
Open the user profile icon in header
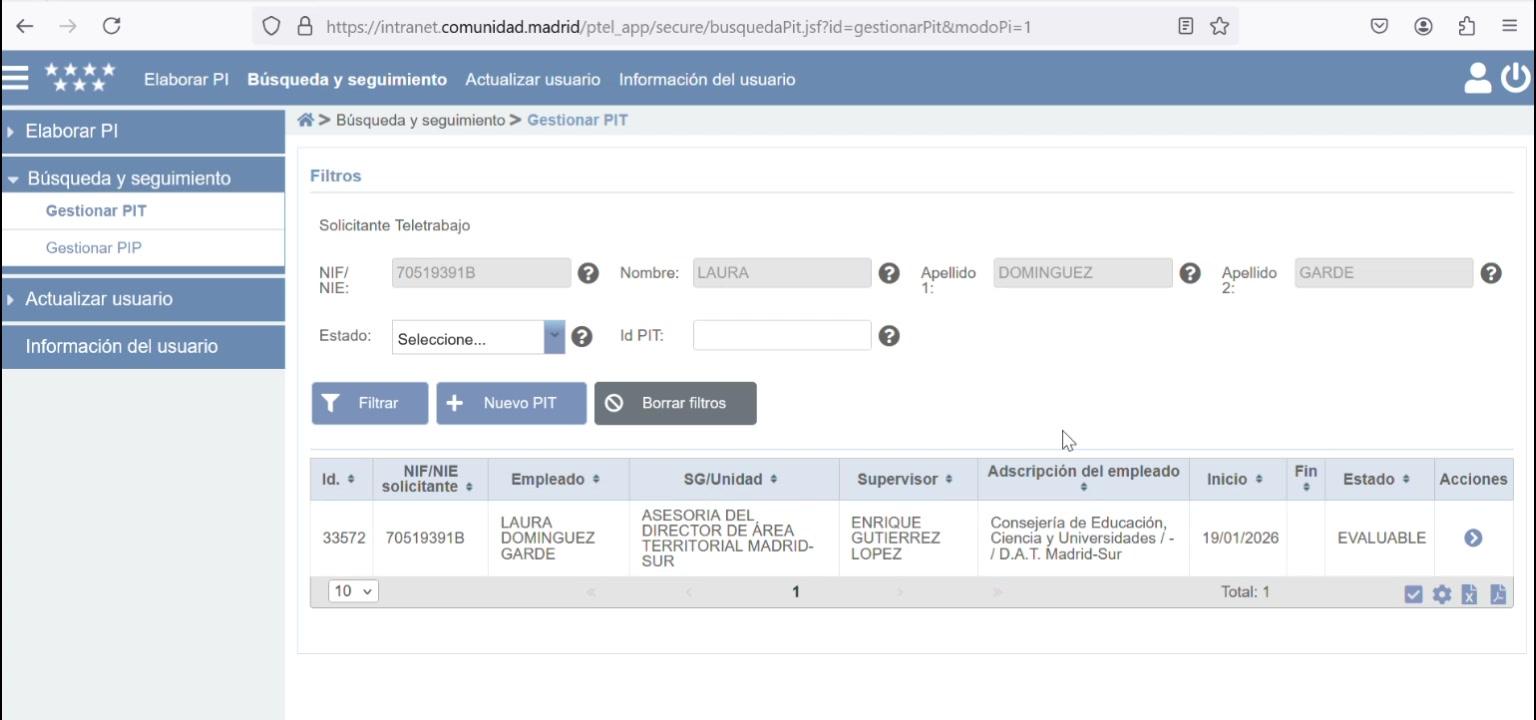pos(1477,78)
